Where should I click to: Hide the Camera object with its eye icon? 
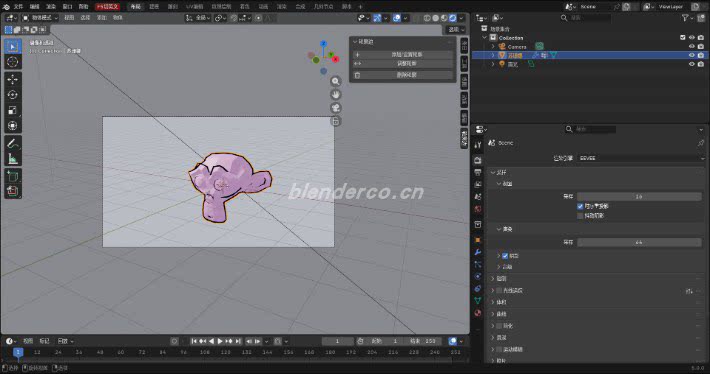[691, 47]
